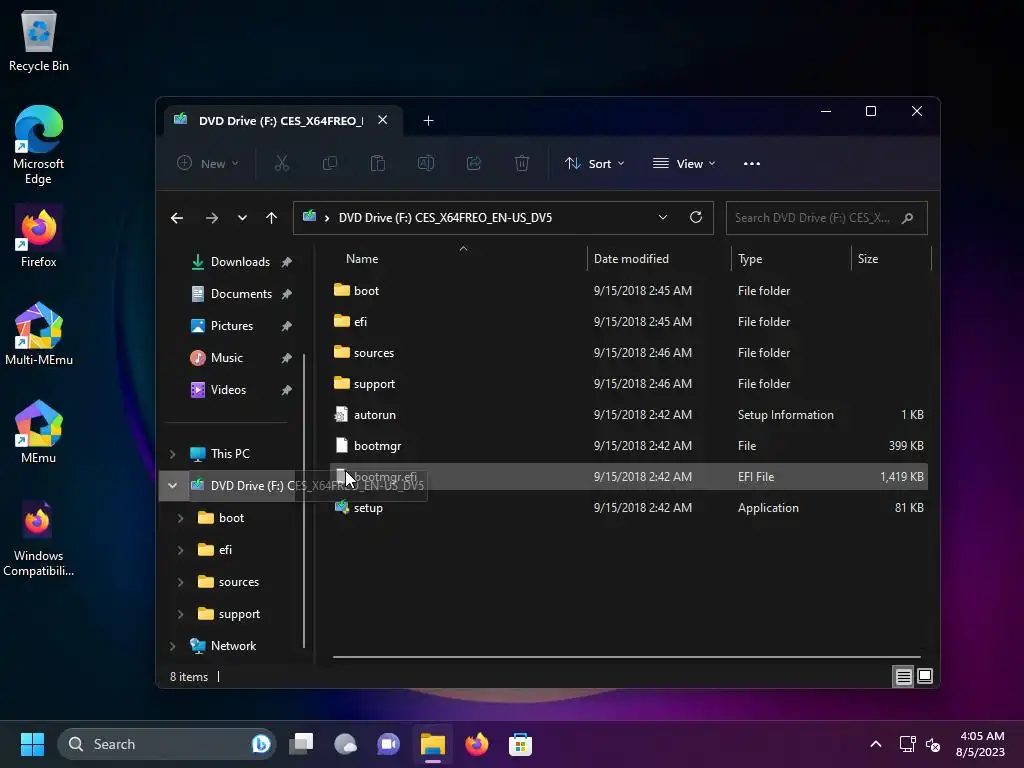Expand efi folder in navigation tree
Viewport: 1024px width, 768px height.
[181, 550]
